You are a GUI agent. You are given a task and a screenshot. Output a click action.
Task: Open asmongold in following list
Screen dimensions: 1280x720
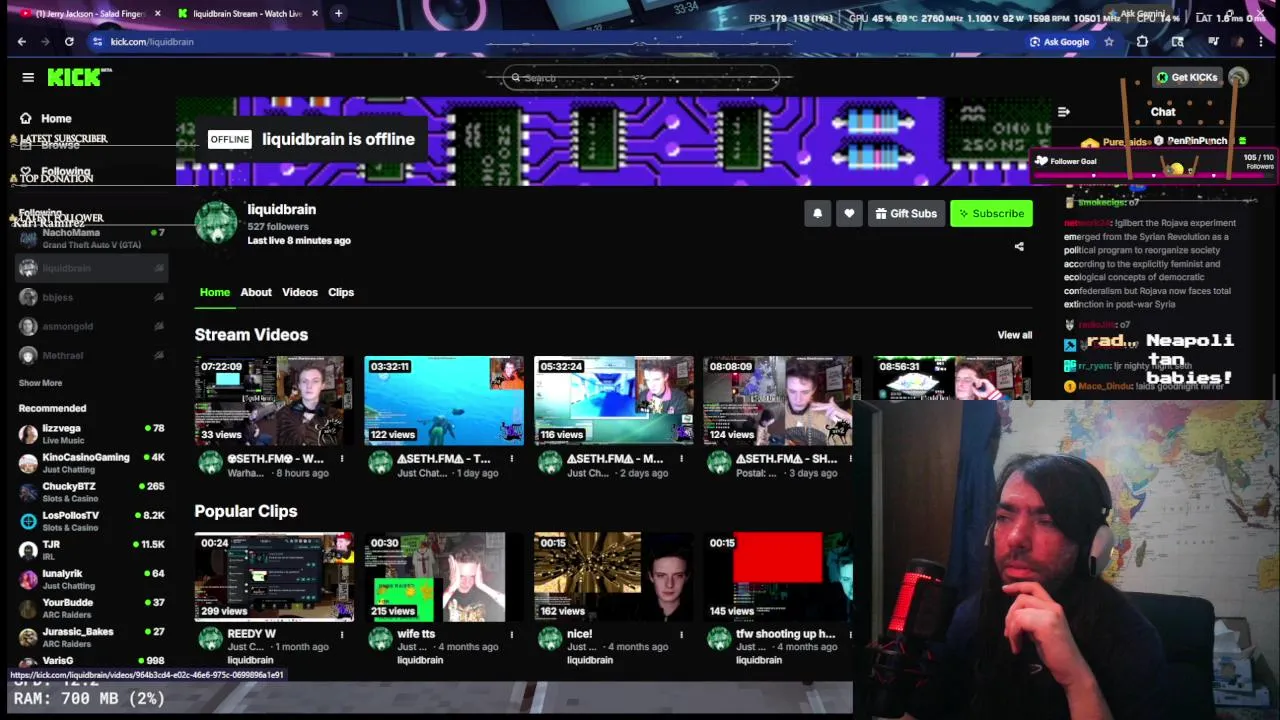click(x=91, y=326)
